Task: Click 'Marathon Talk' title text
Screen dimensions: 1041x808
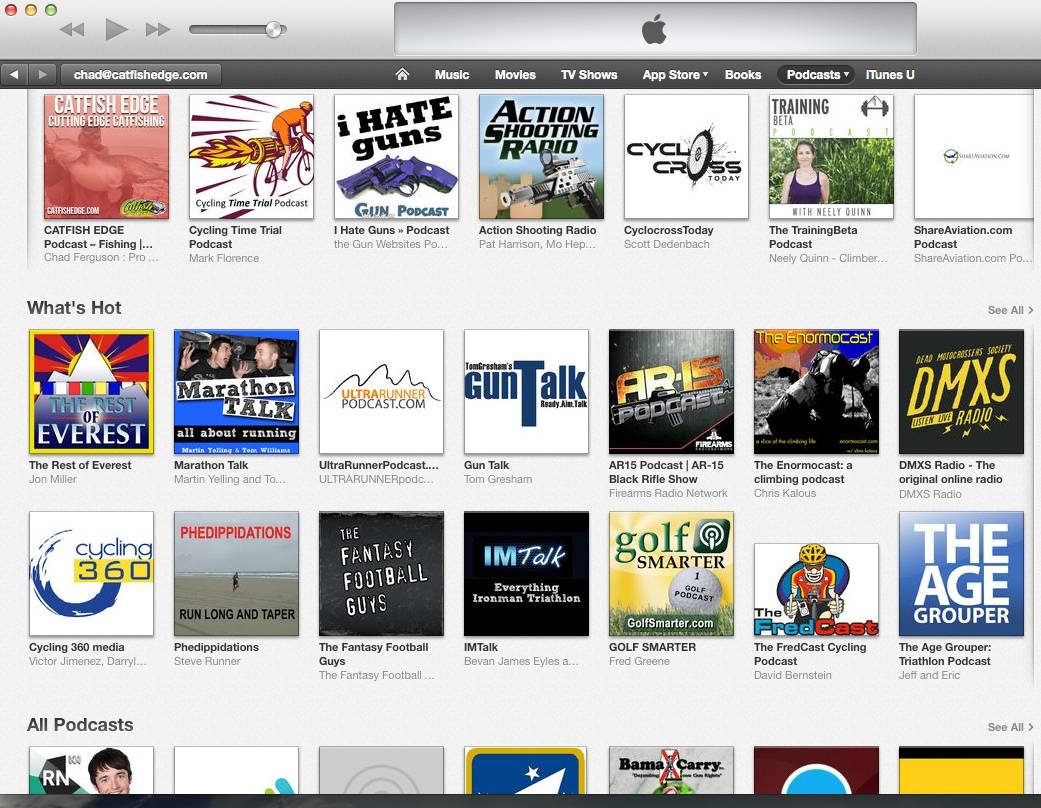Action: [x=211, y=465]
